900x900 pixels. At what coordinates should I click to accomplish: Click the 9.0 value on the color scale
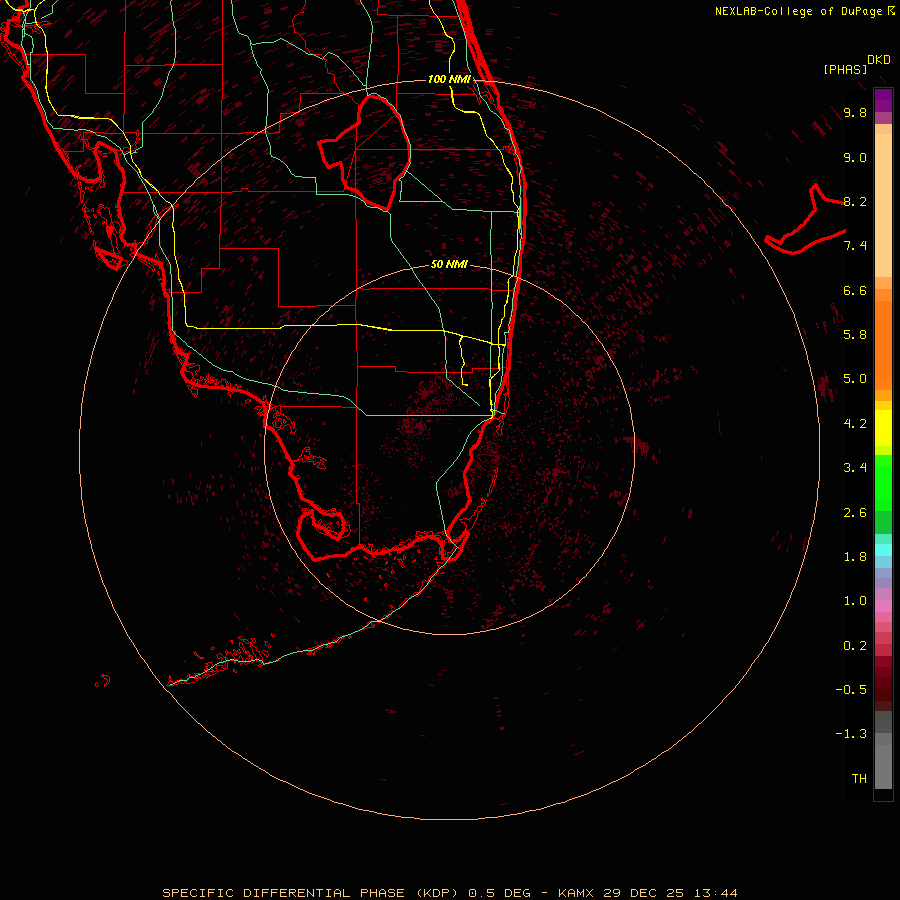click(x=855, y=157)
